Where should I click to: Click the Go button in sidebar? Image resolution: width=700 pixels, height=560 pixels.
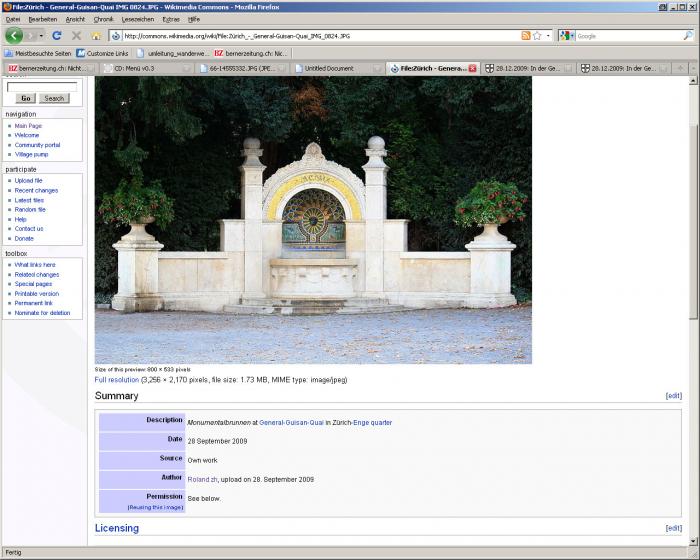[25, 98]
